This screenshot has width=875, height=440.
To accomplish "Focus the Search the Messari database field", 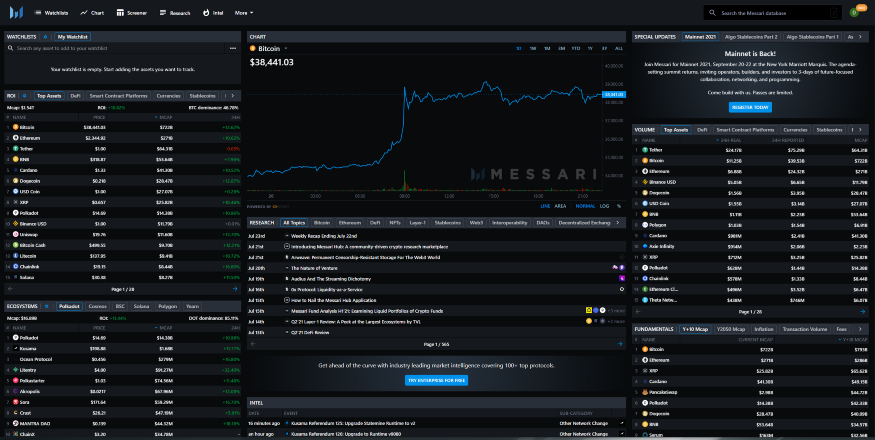I will 773,13.
